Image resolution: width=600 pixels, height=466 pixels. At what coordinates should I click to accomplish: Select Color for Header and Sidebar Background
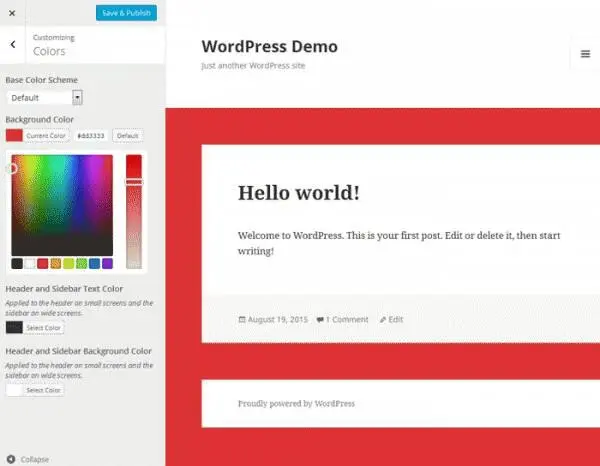[x=44, y=390]
